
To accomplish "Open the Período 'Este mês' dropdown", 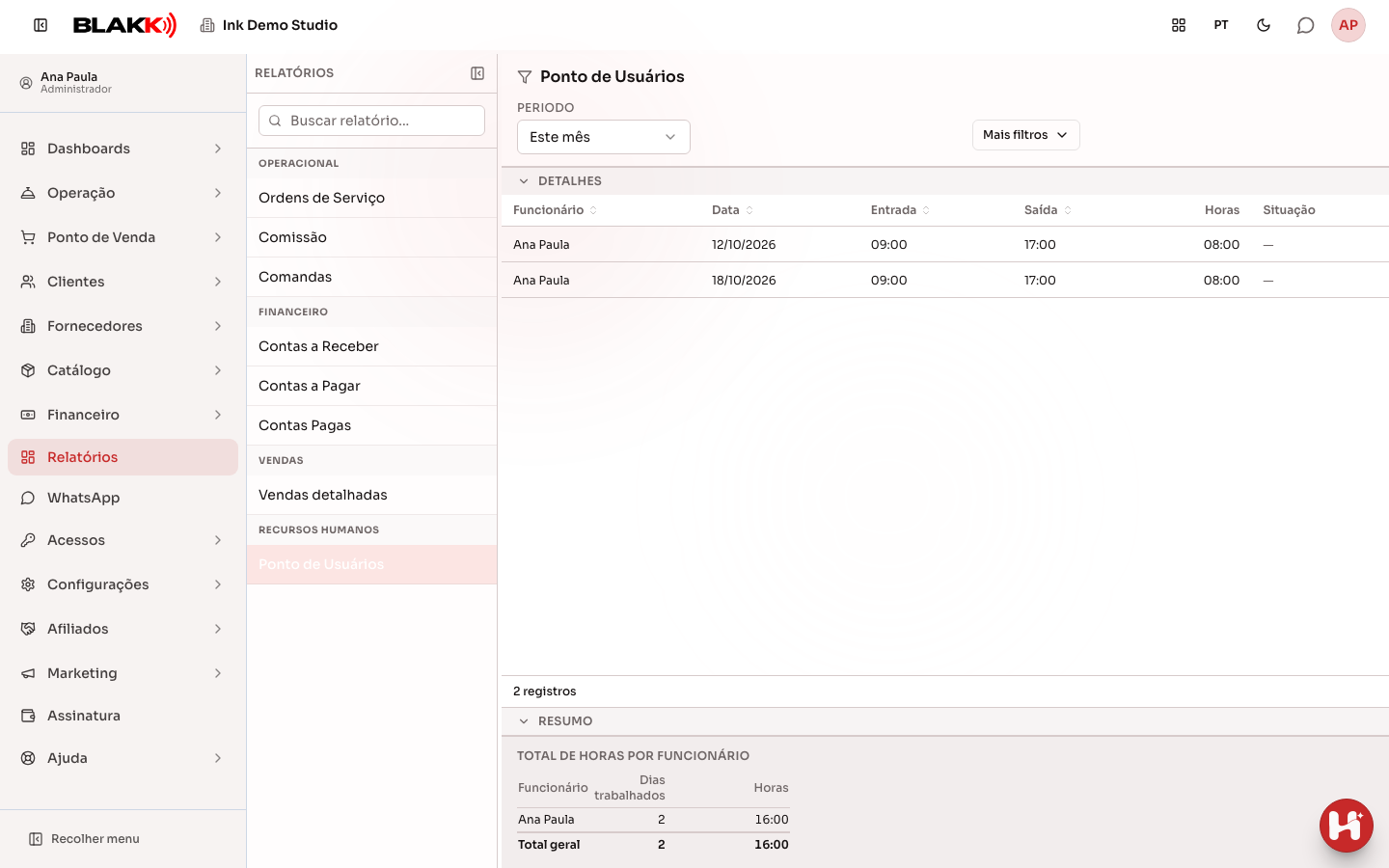I will 604,137.
